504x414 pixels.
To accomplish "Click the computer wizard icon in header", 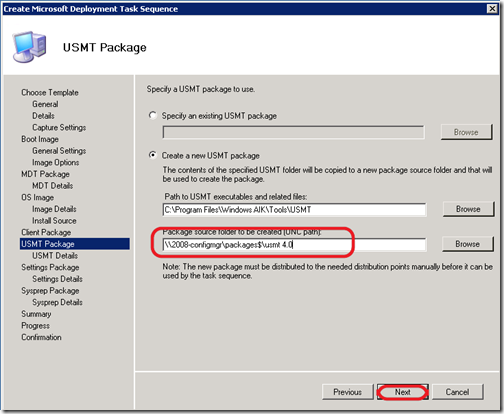I will tap(29, 47).
